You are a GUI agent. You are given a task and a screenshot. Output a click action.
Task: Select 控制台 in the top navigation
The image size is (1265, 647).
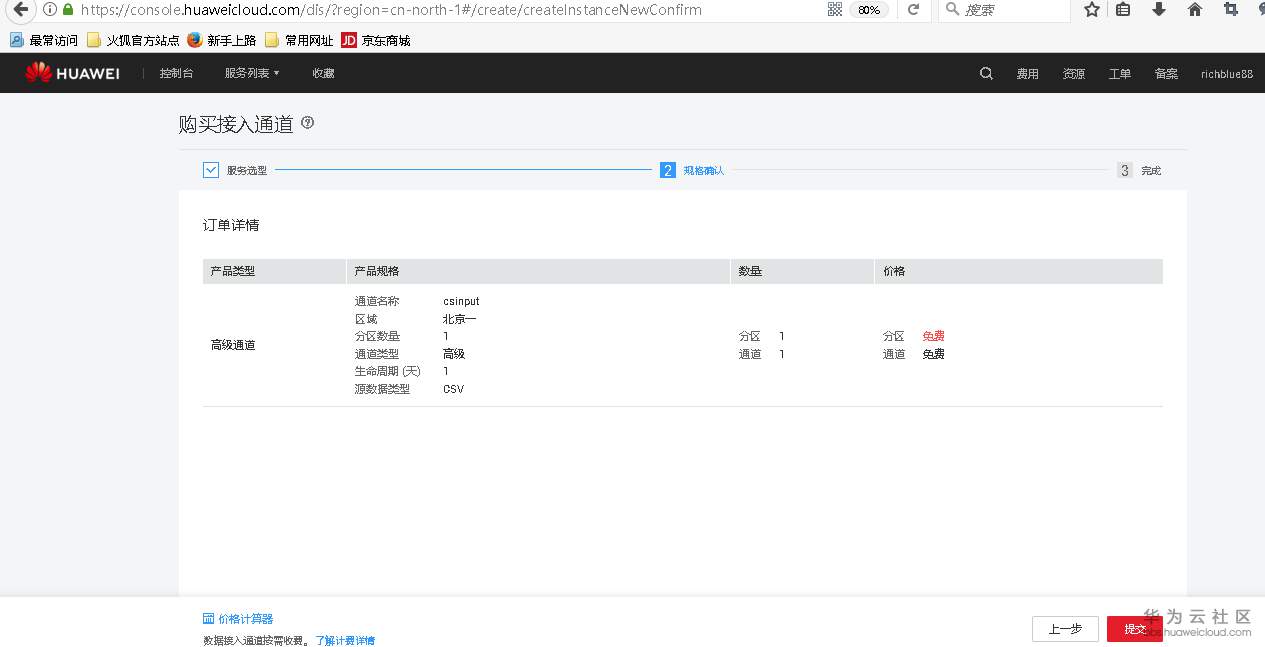[176, 73]
